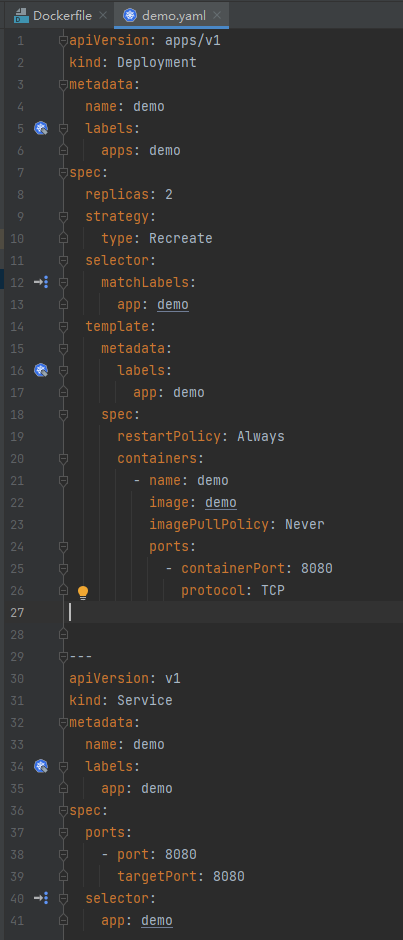Click Kubernetes gutter icon on line 34

point(41,766)
